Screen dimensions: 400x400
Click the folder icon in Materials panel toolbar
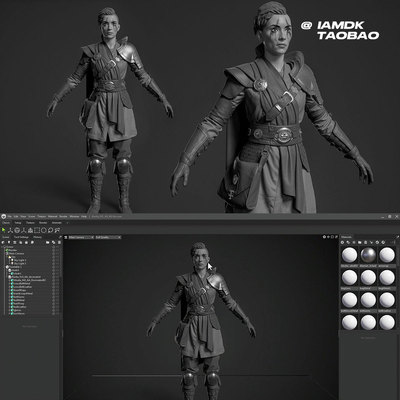coord(360,242)
